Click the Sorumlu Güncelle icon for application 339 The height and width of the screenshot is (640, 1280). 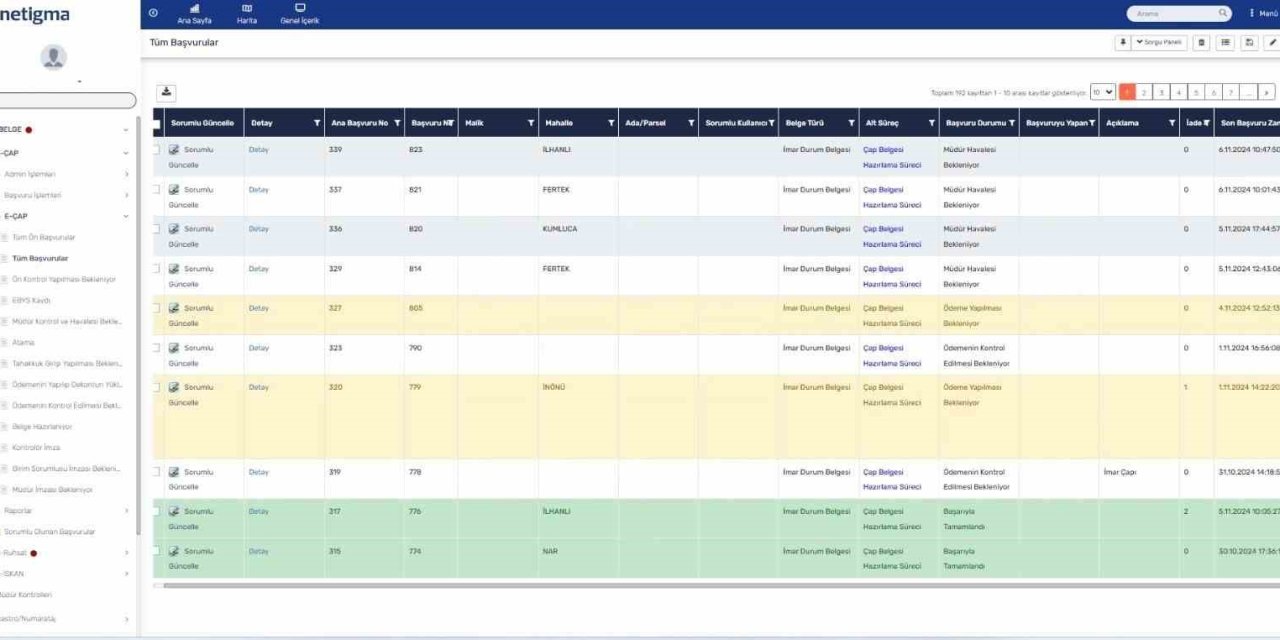click(174, 150)
